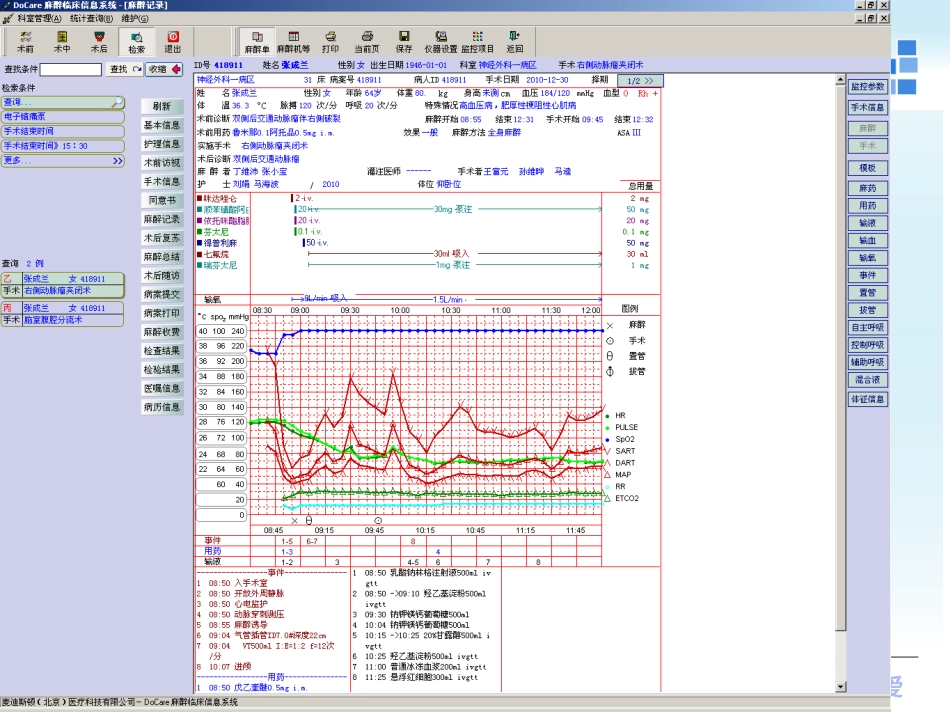Screen dimensions: 950x713
Task: Open the 统计查询 menu
Action: pyautogui.click(x=91, y=18)
